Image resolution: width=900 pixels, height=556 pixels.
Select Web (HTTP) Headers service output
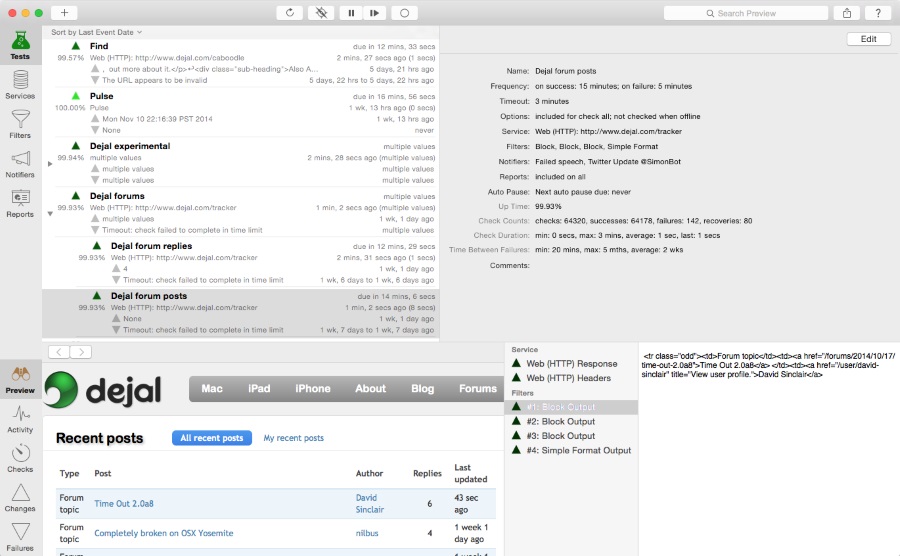(571, 378)
